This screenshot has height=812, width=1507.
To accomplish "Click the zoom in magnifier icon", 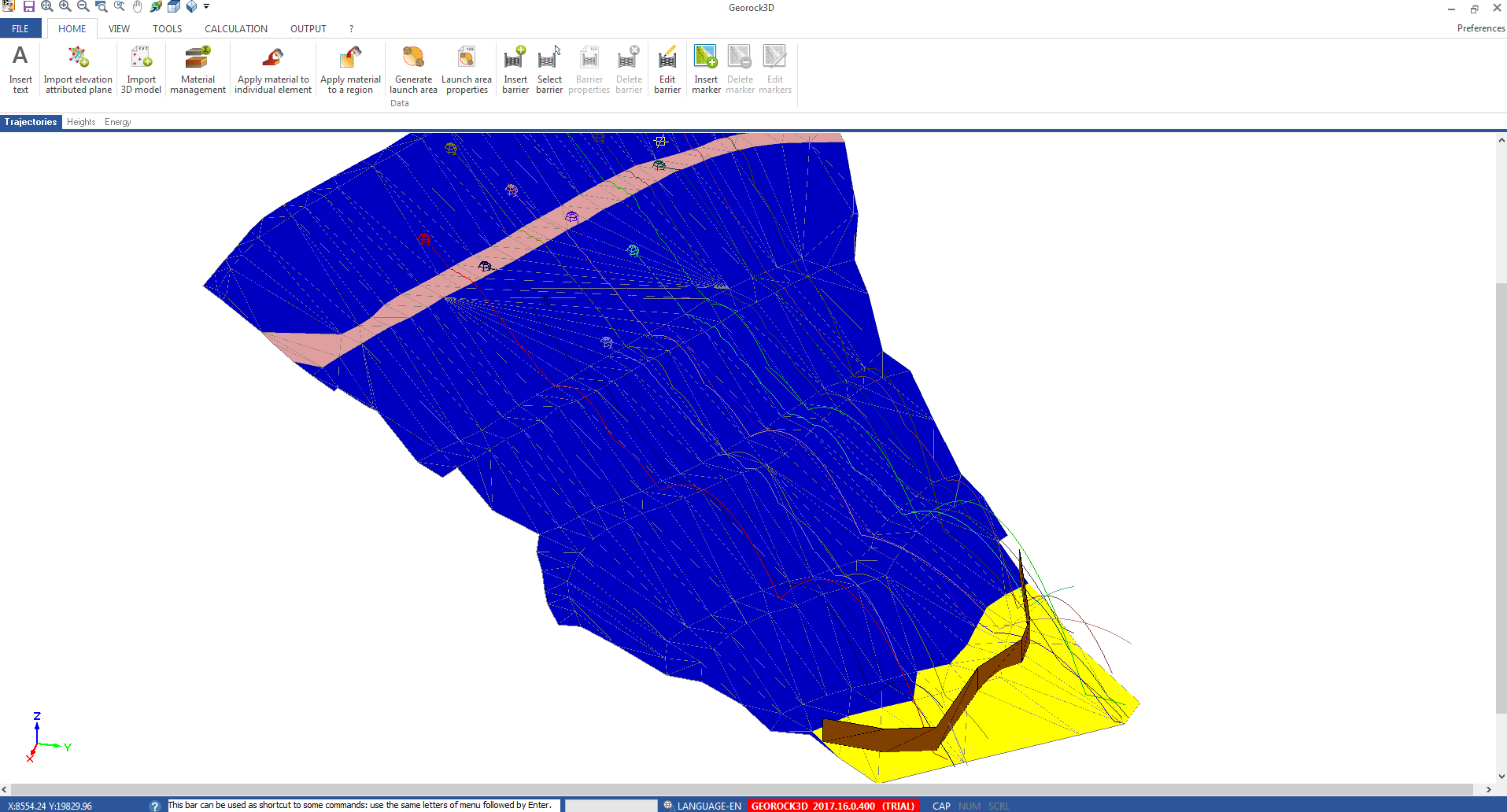I will tap(65, 7).
